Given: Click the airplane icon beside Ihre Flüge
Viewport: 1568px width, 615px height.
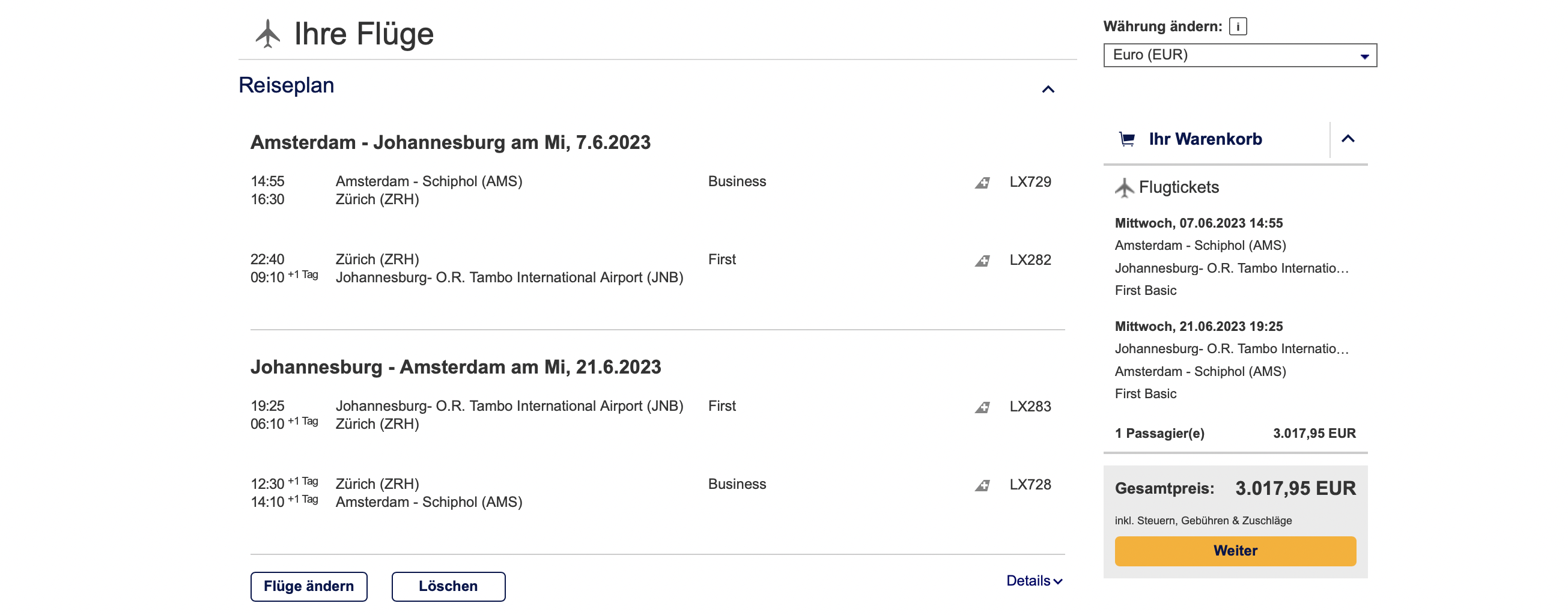Looking at the screenshot, I should coord(267,34).
